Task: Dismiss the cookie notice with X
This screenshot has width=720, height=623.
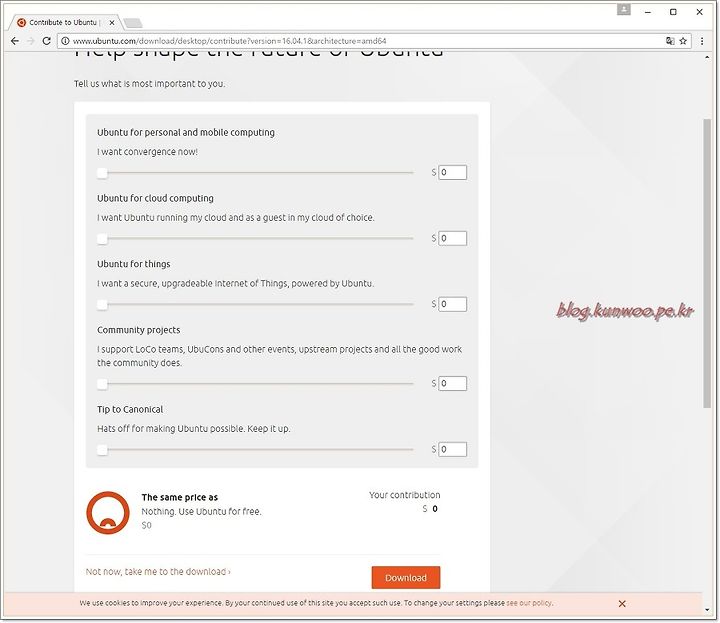Action: tap(622, 603)
